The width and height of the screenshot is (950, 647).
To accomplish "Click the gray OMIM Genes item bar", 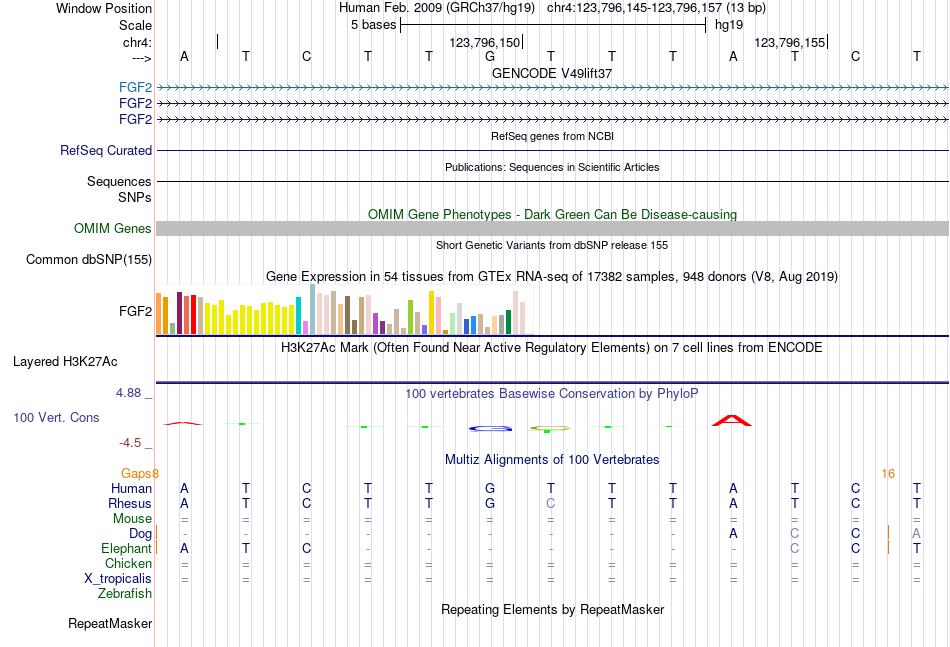I will click(552, 228).
